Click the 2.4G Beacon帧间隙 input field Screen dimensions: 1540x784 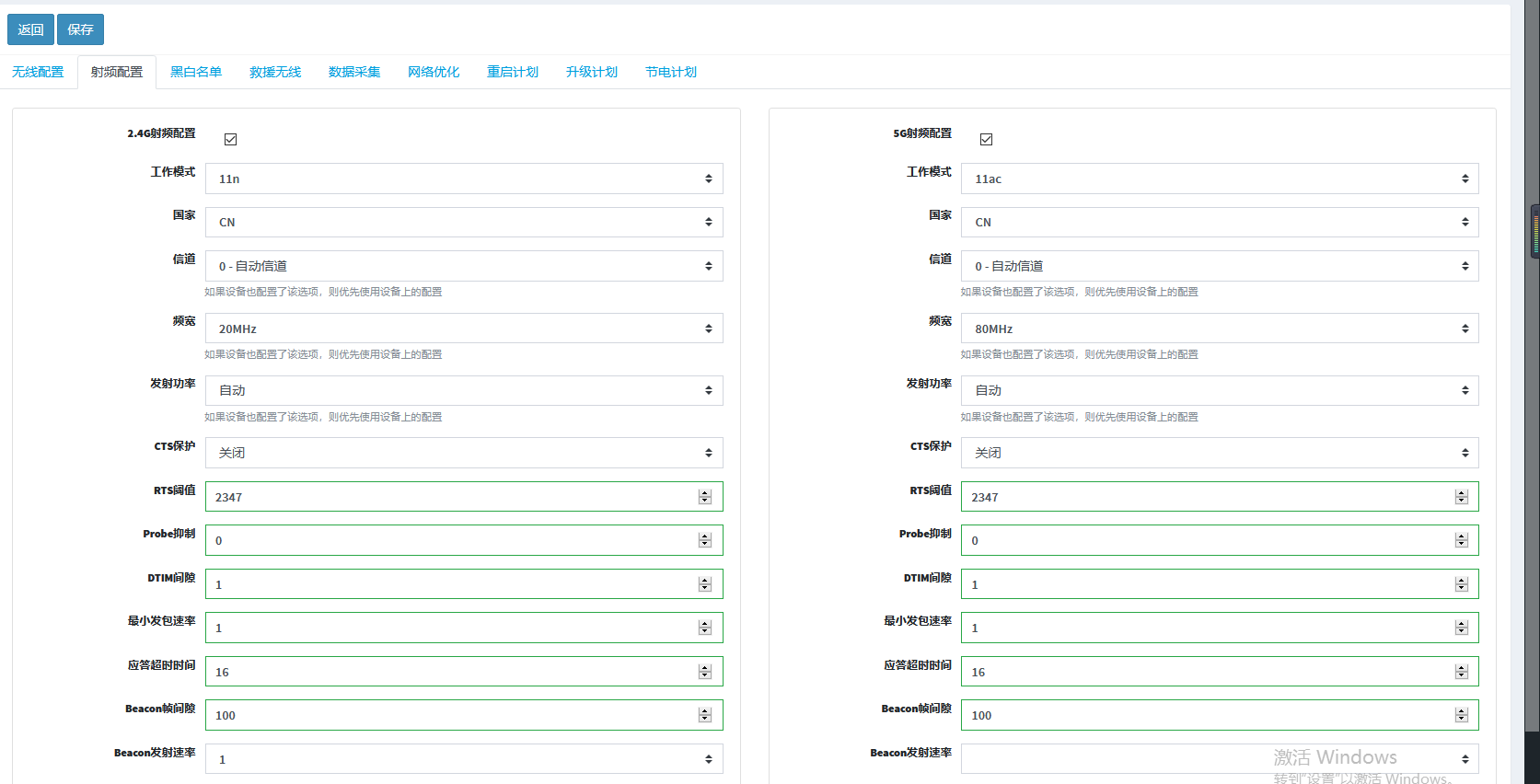[451, 715]
